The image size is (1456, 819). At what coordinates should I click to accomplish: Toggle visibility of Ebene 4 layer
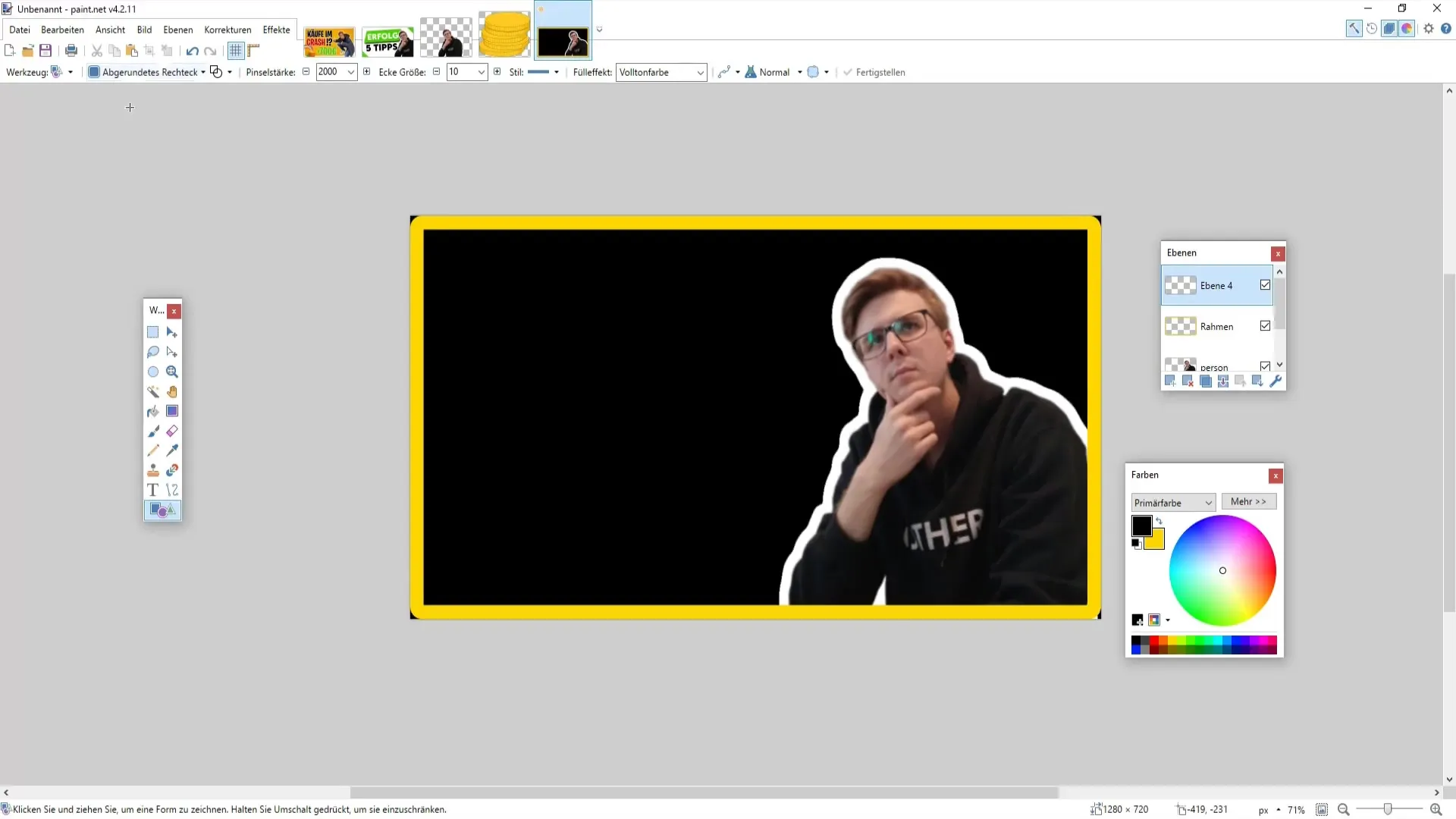coord(1264,285)
